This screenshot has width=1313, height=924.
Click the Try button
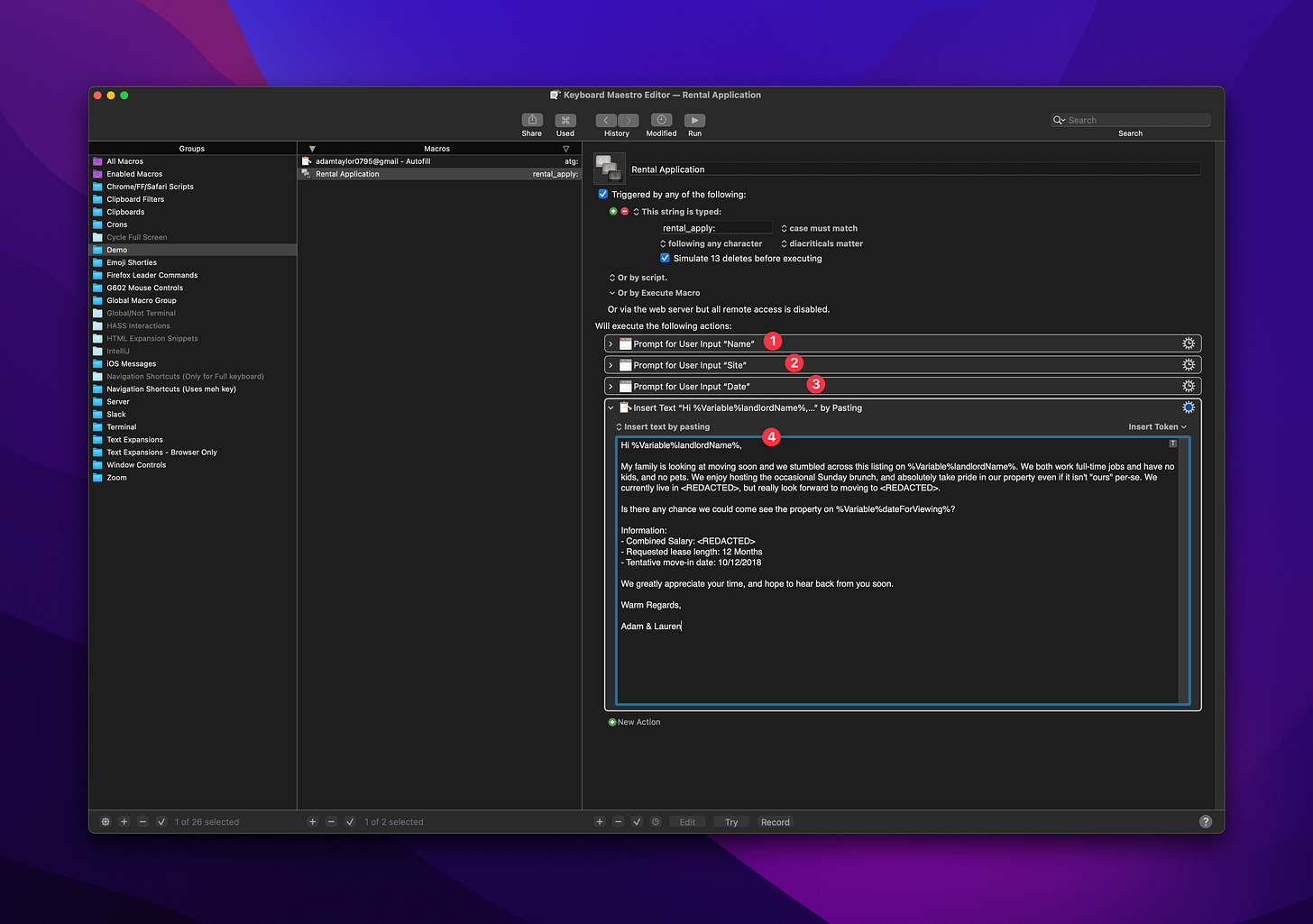(x=731, y=822)
